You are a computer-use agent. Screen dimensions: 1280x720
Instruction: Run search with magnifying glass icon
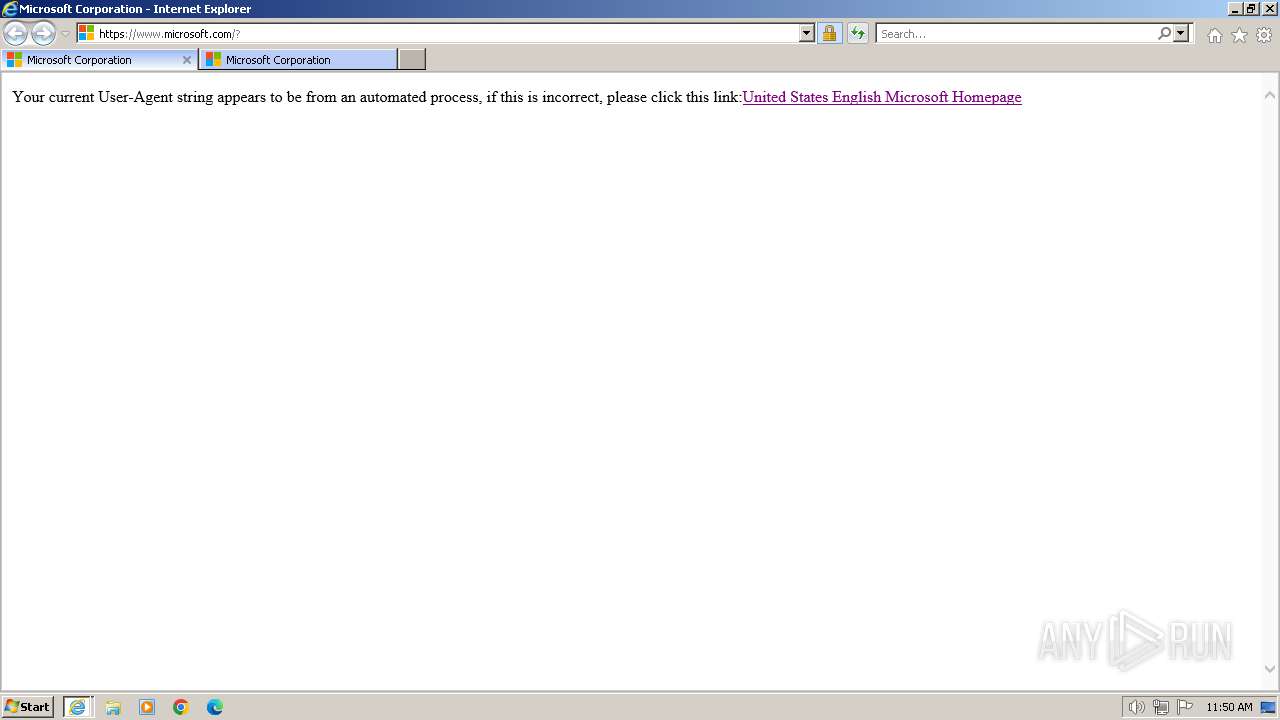[x=1164, y=33]
